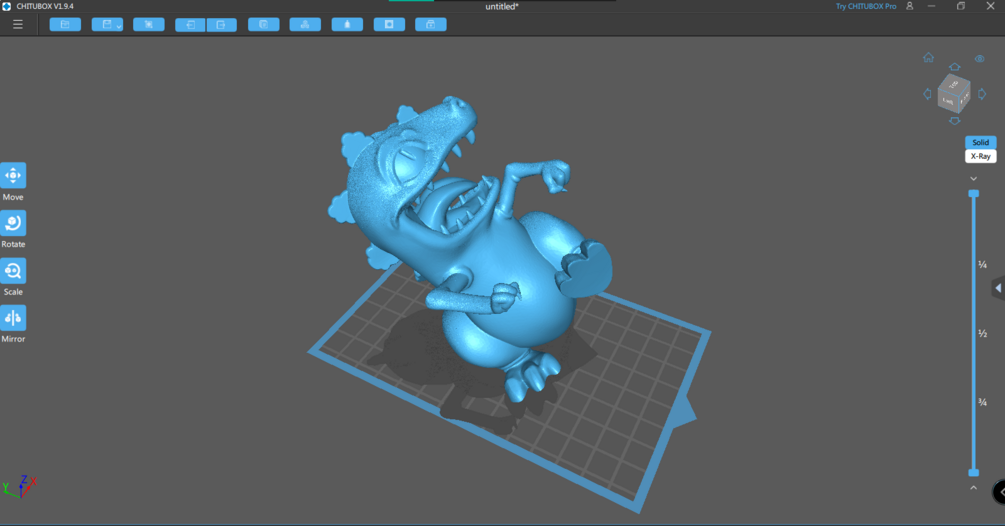Viewport: 1005px width, 526px height.
Task: Select the Mirror tool
Action: (13, 318)
